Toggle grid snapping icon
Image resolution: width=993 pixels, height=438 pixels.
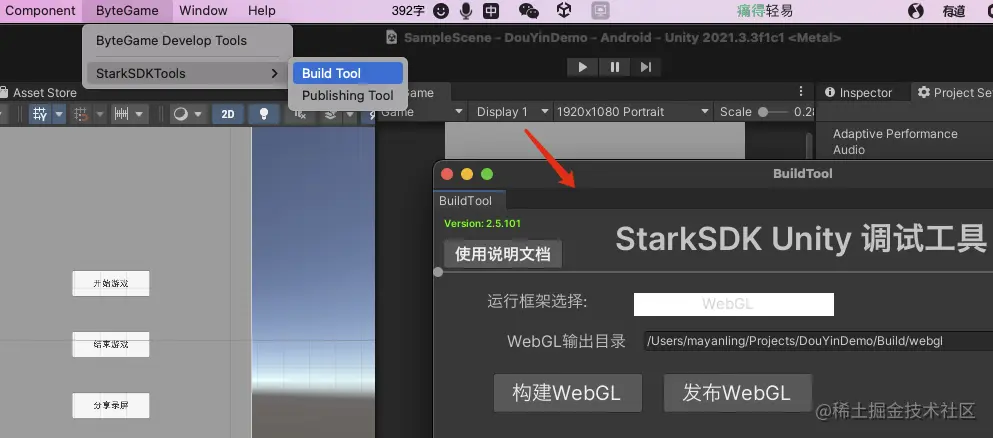80,114
